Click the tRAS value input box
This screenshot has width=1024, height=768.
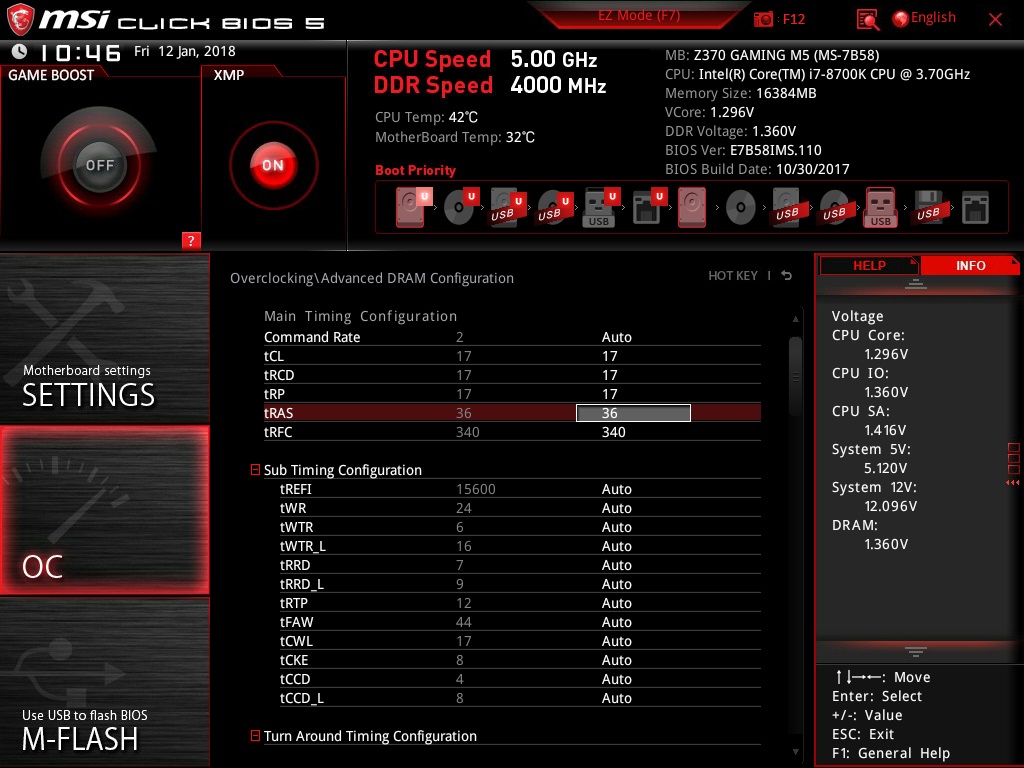633,413
